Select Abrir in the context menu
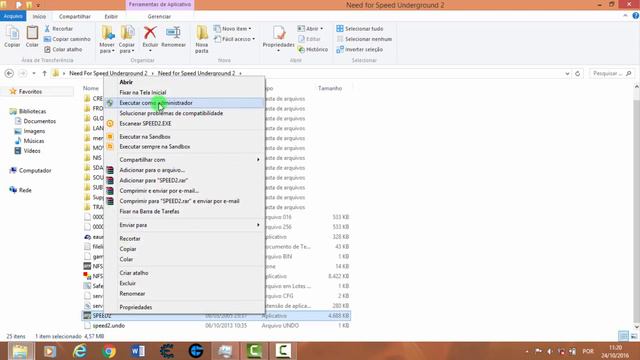The width and height of the screenshot is (640, 360). [184, 82]
